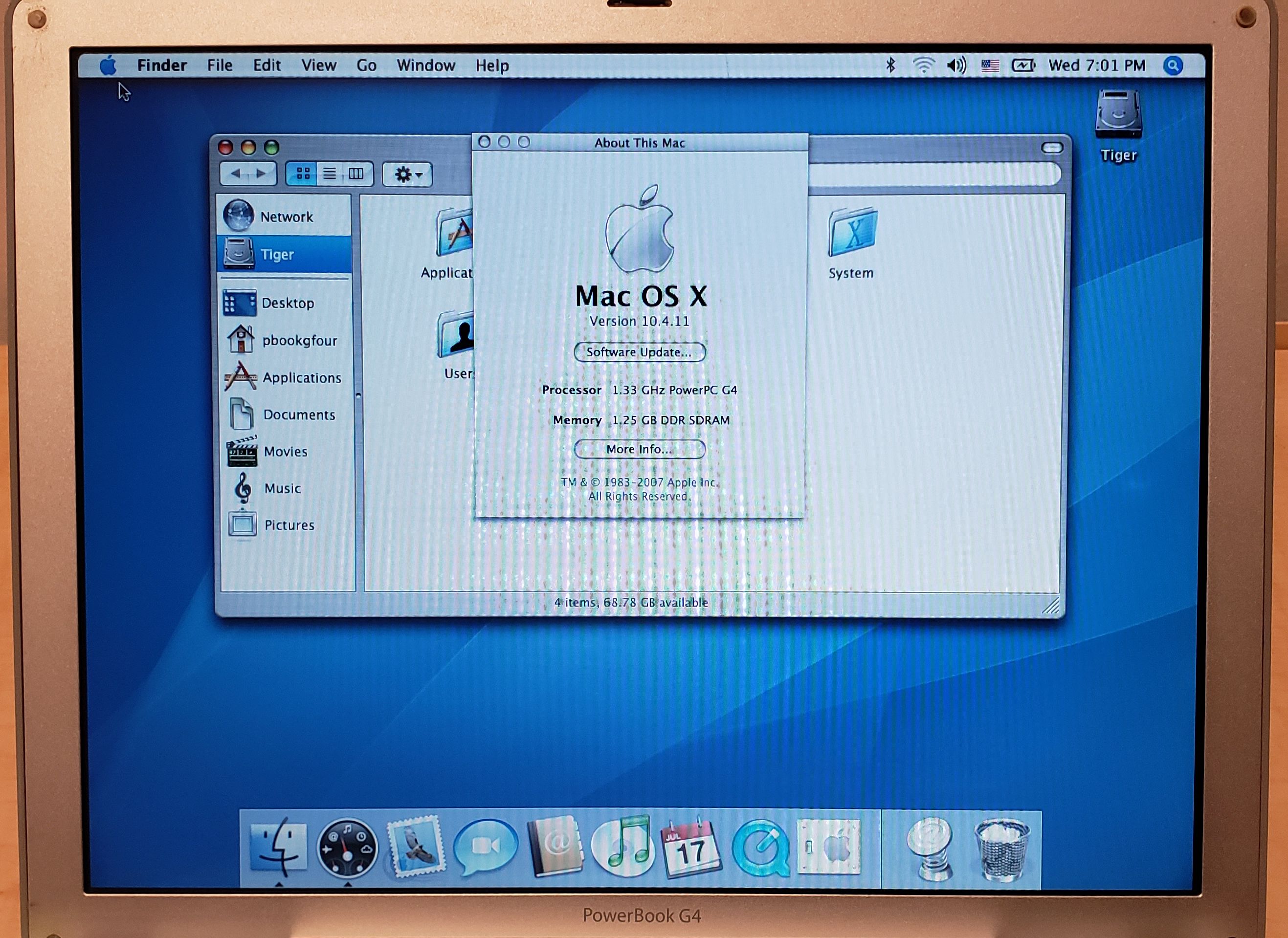The width and height of the screenshot is (1288, 938).
Task: Open iTunes from the Dock
Action: click(622, 847)
